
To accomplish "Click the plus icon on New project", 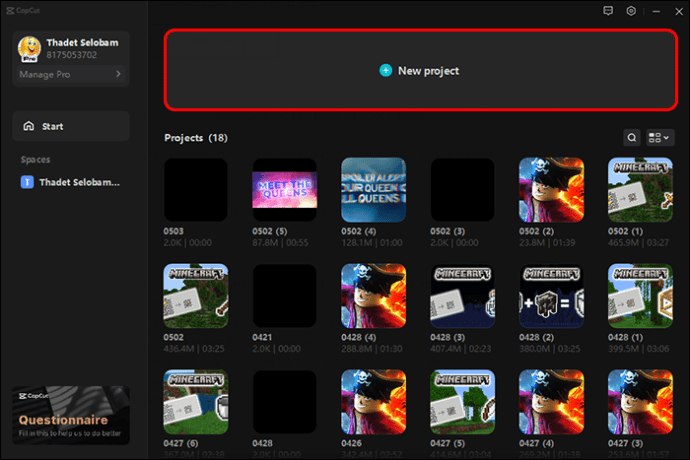I will pyautogui.click(x=385, y=70).
